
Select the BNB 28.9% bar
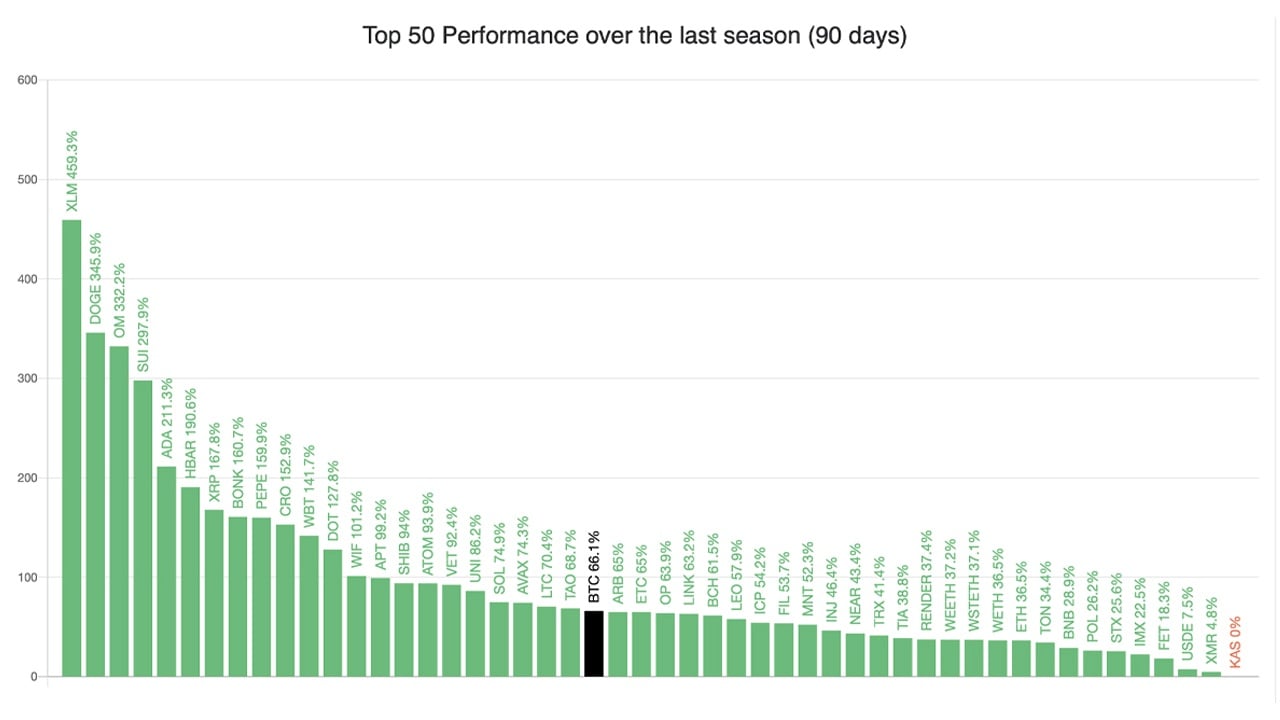[1069, 662]
